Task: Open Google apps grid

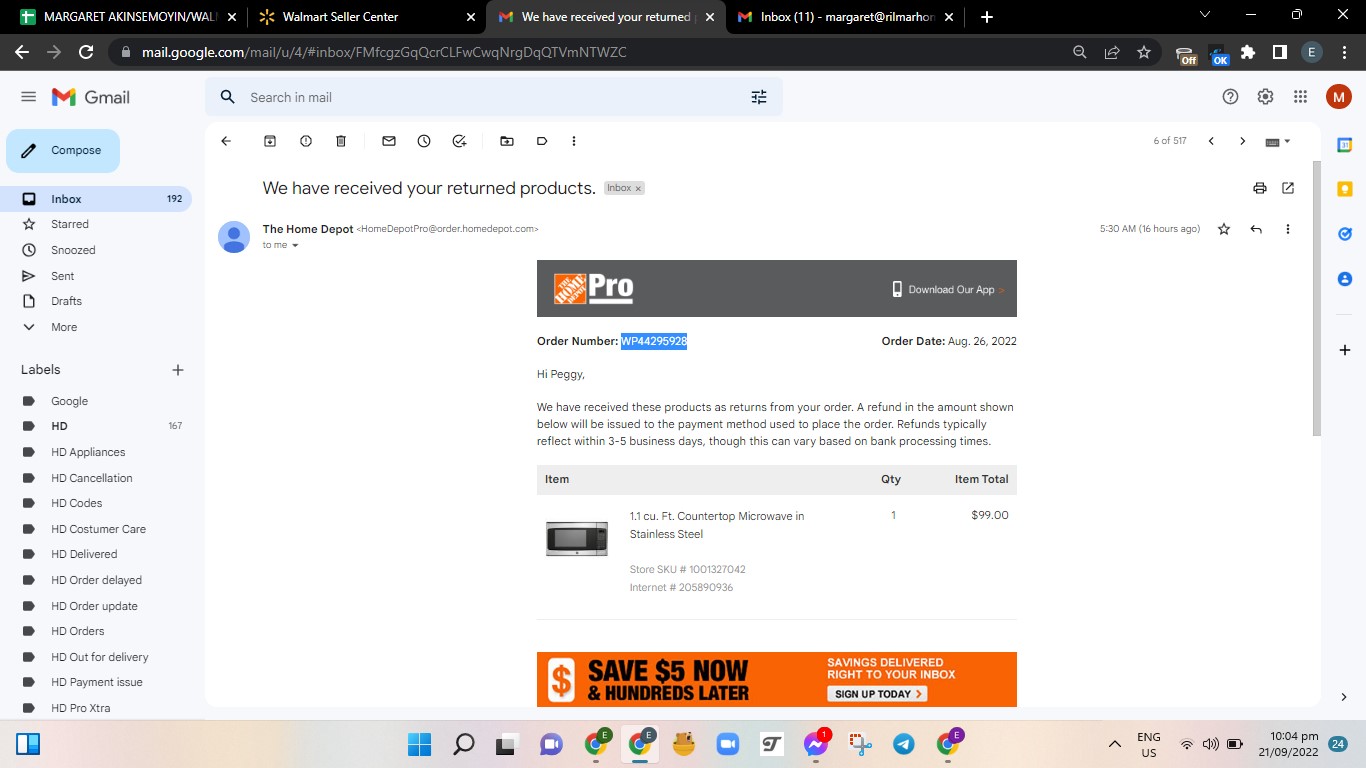Action: [x=1300, y=97]
